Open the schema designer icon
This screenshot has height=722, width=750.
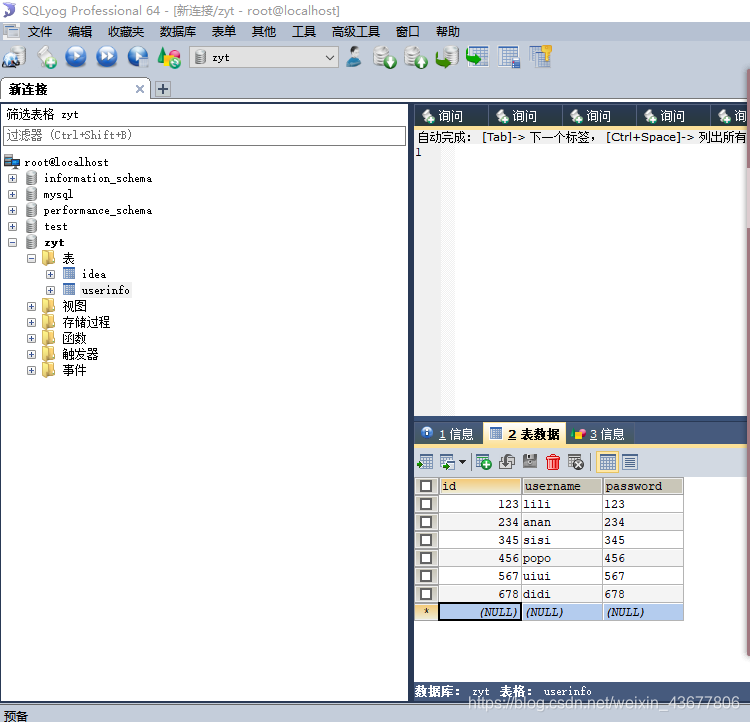point(540,57)
